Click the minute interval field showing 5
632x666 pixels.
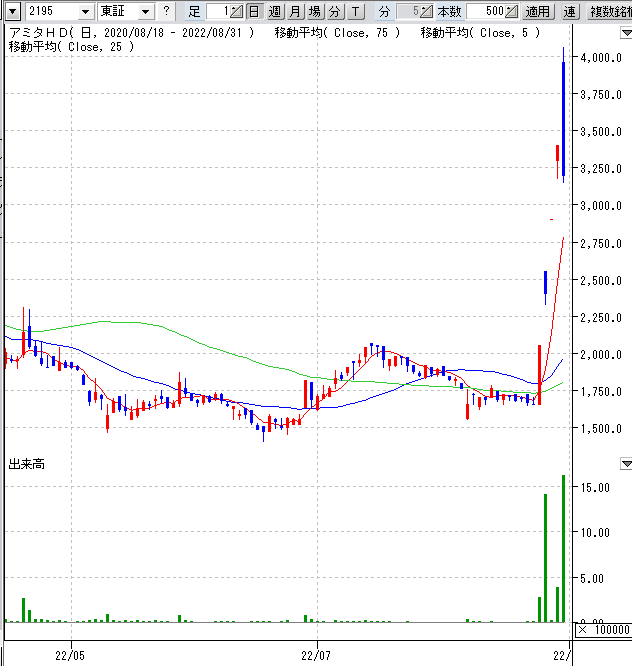408,11
